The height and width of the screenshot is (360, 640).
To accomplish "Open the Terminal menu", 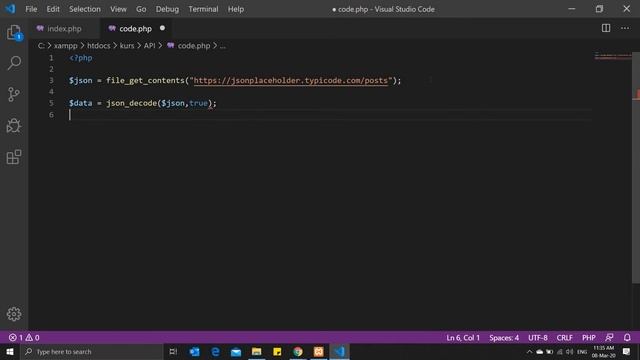I will coord(203,9).
